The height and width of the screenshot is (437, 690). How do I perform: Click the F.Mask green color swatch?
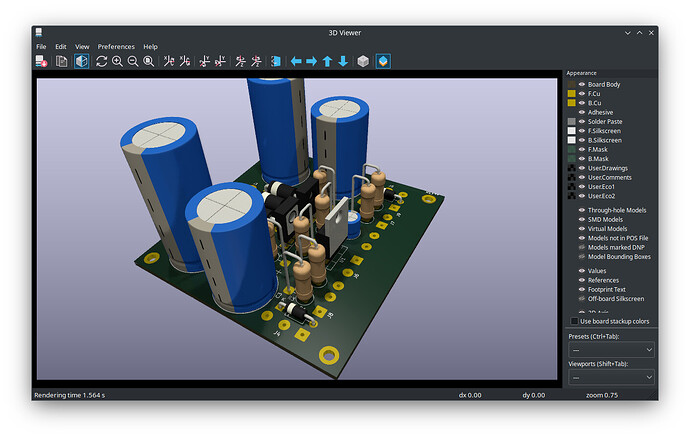(x=572, y=149)
